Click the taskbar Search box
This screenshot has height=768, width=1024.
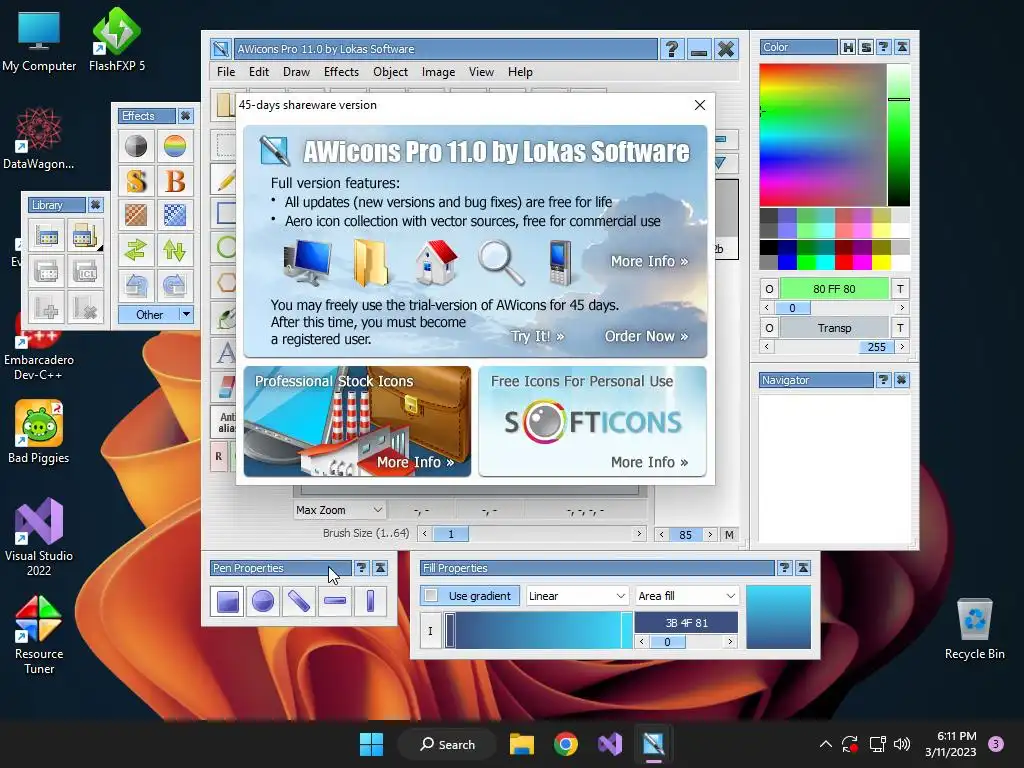pos(448,744)
